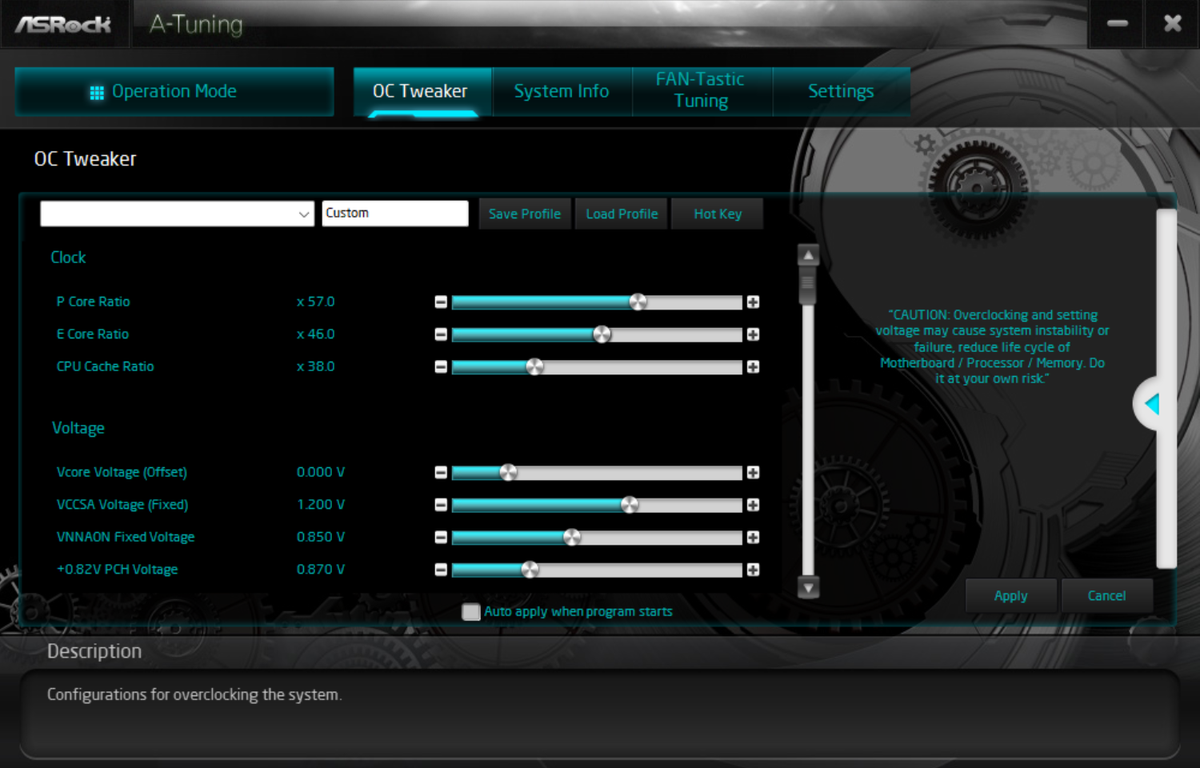This screenshot has height=768, width=1200.
Task: Click the 0.870 V value
Action: [x=321, y=570]
